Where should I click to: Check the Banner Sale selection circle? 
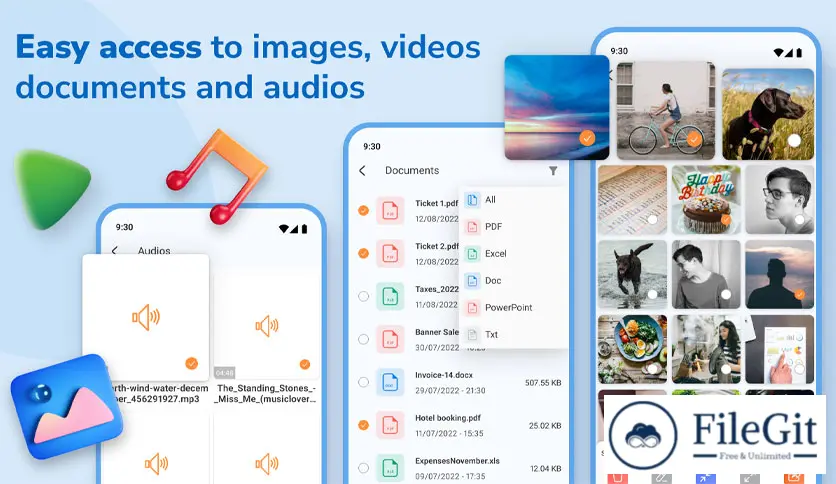pos(364,339)
